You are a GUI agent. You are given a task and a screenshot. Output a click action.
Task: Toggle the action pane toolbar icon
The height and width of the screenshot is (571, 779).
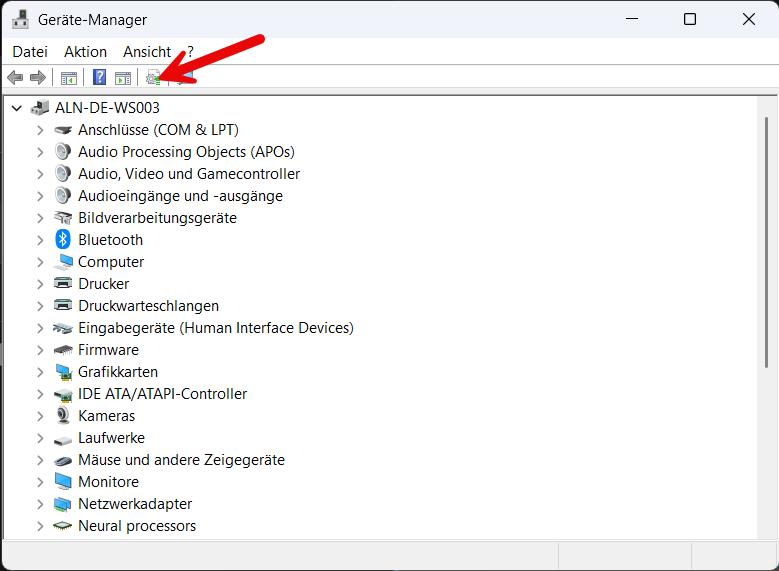click(123, 78)
